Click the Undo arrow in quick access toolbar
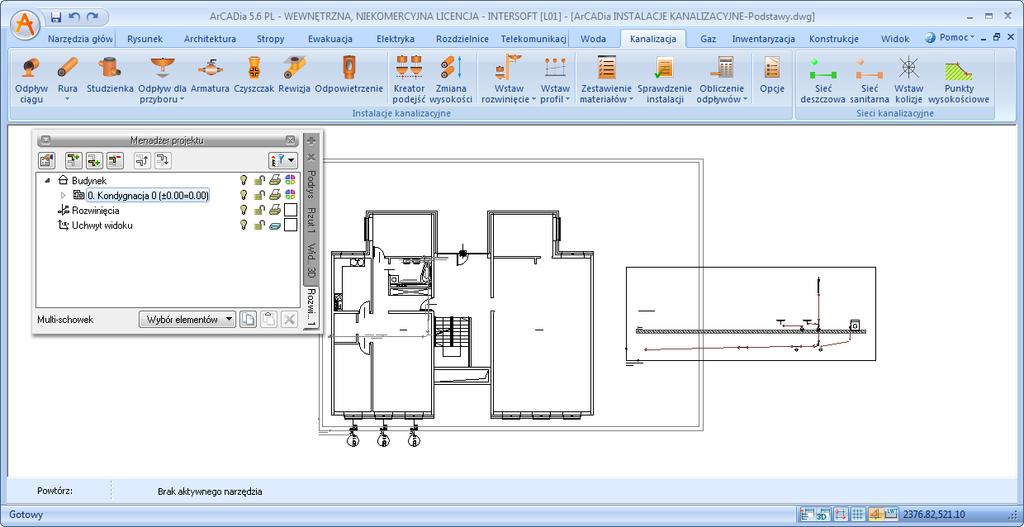The width and height of the screenshot is (1024, 527). [74, 16]
